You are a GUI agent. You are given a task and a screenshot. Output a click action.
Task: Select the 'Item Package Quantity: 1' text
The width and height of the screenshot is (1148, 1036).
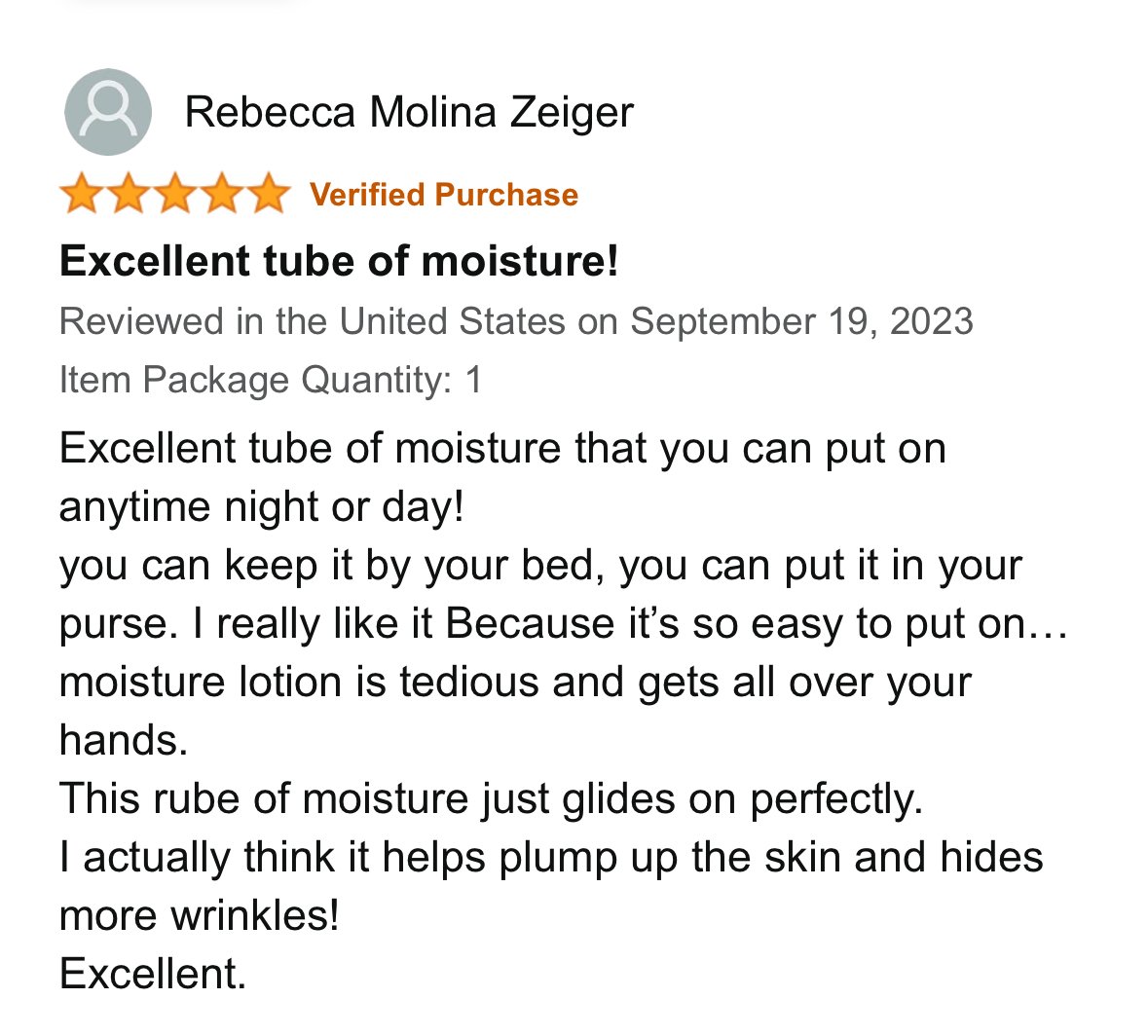point(270,380)
